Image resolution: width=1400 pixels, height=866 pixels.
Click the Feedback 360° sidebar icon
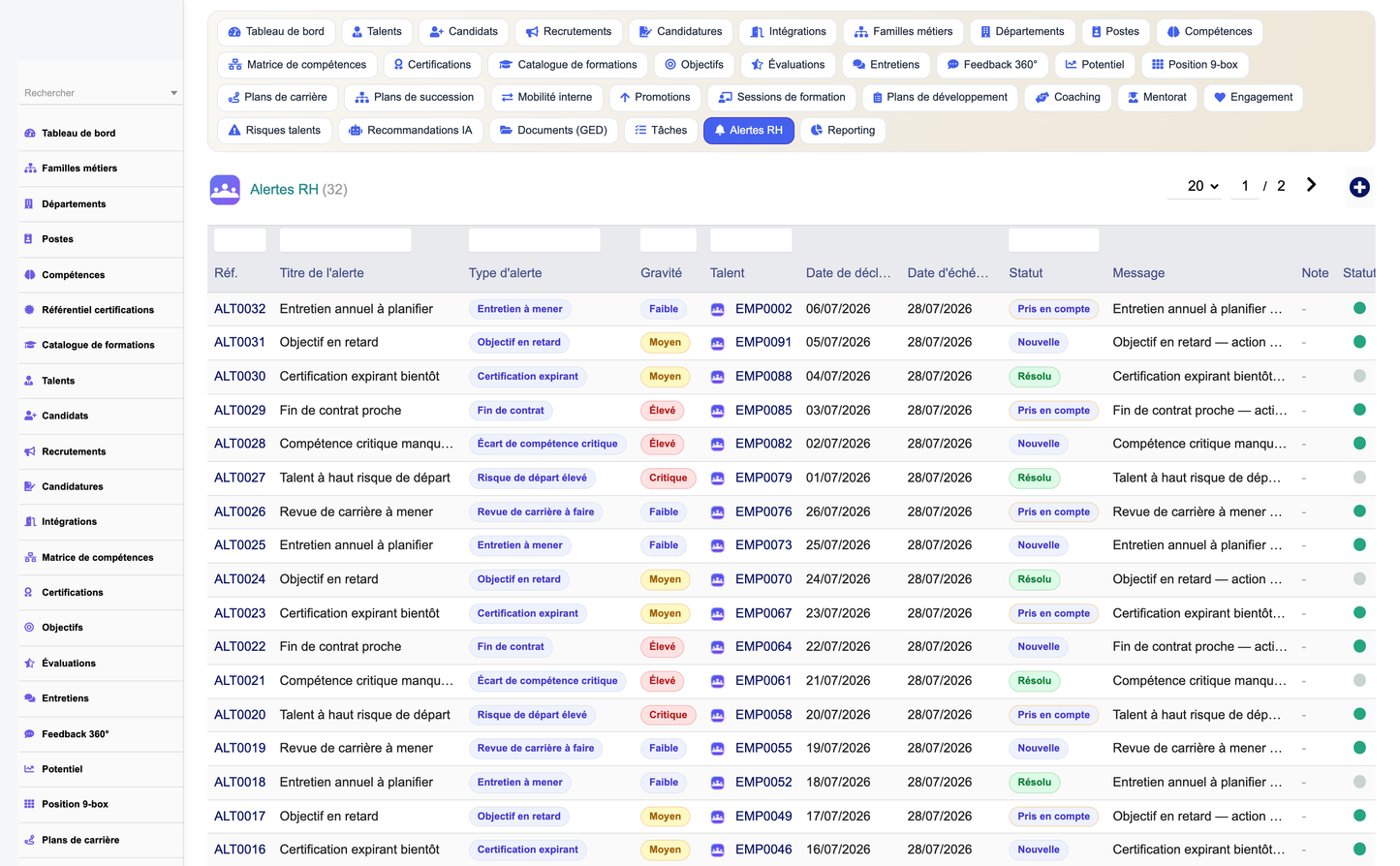tap(29, 734)
